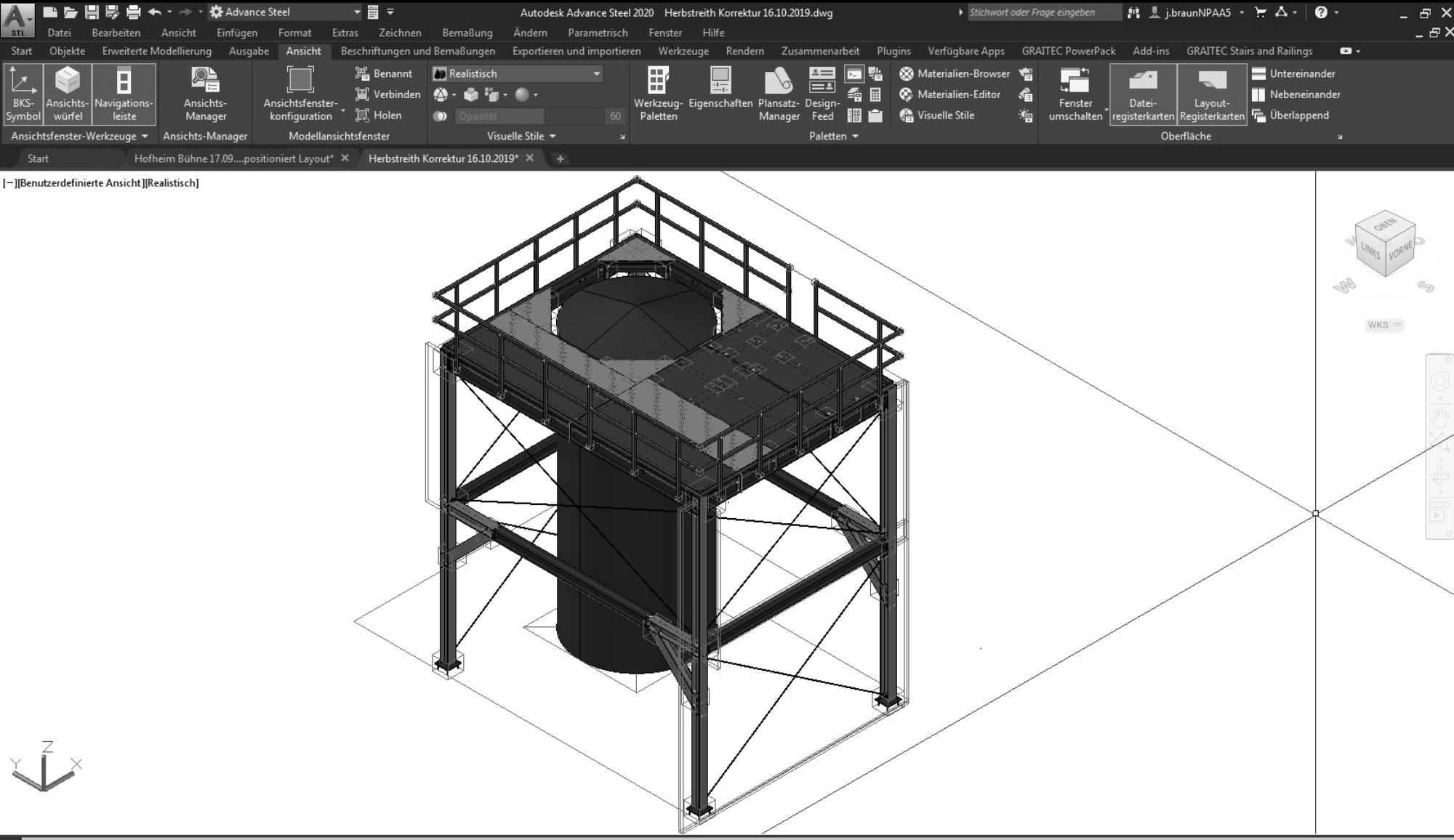Open the Bemaßung menu

467,33
